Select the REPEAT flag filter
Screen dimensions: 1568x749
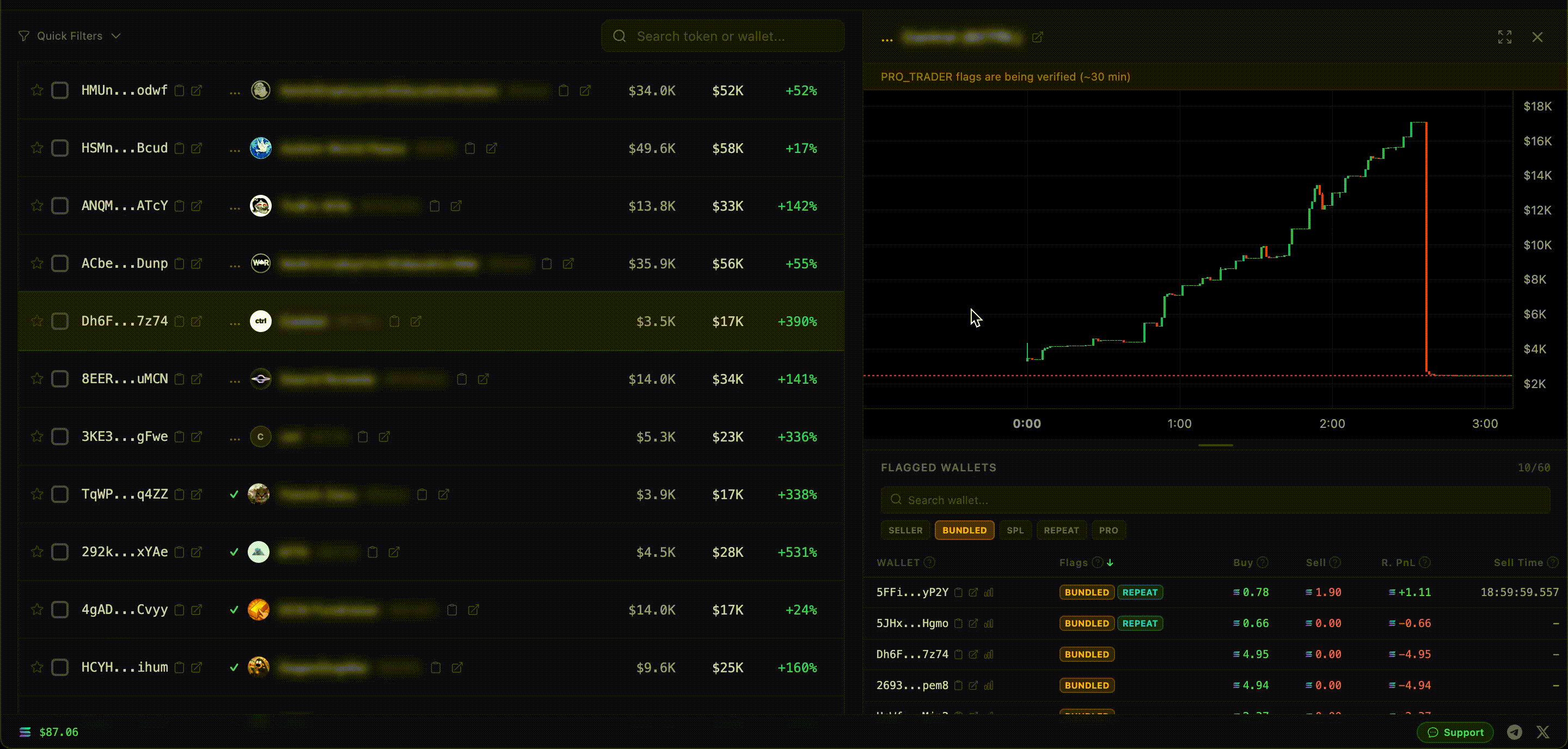tap(1061, 531)
